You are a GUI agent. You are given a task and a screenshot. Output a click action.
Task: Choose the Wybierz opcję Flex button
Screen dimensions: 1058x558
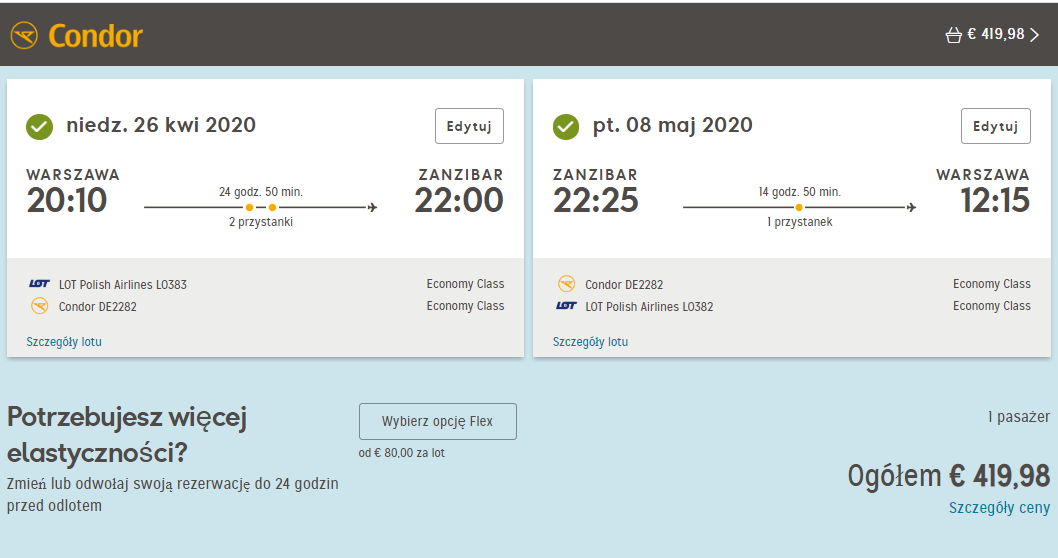[x=438, y=422]
